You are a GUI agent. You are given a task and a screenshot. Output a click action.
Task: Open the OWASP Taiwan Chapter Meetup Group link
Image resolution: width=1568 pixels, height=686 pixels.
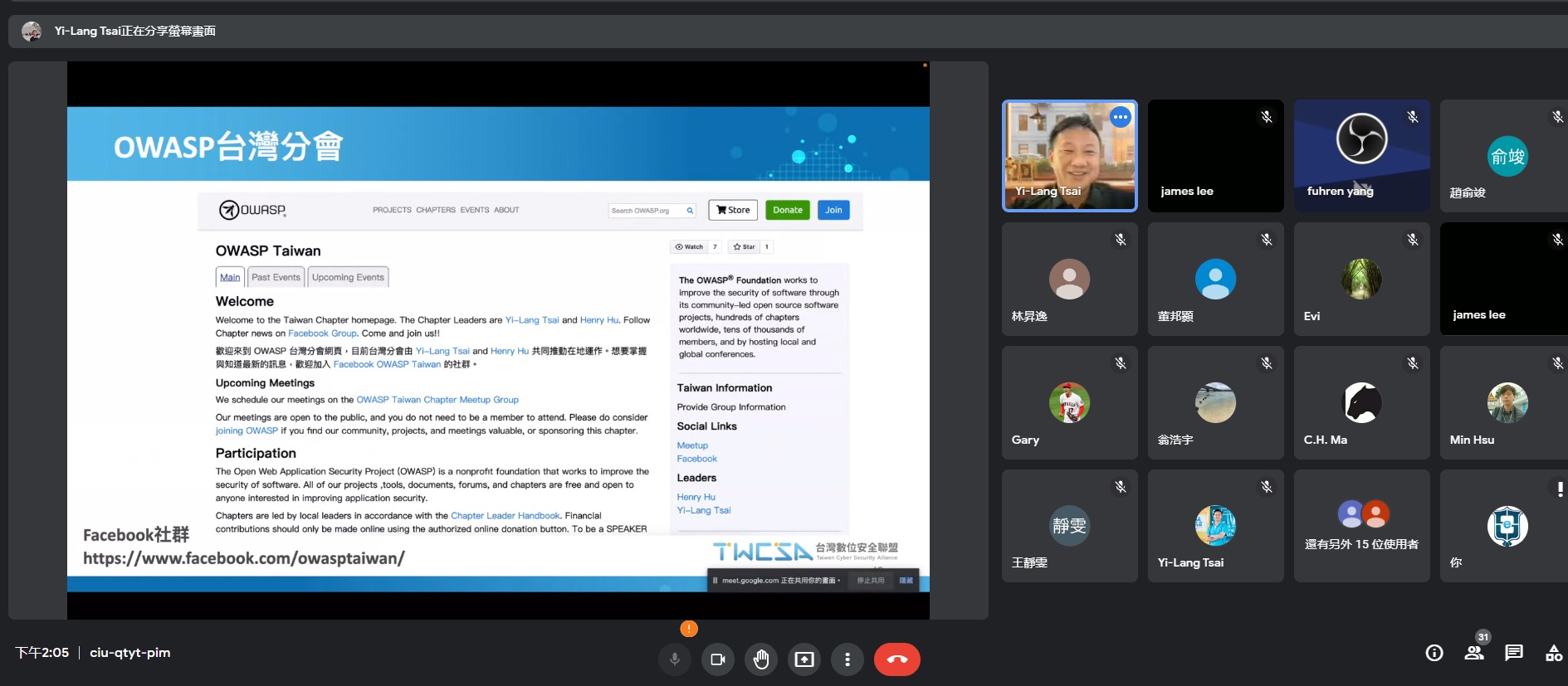click(x=437, y=400)
